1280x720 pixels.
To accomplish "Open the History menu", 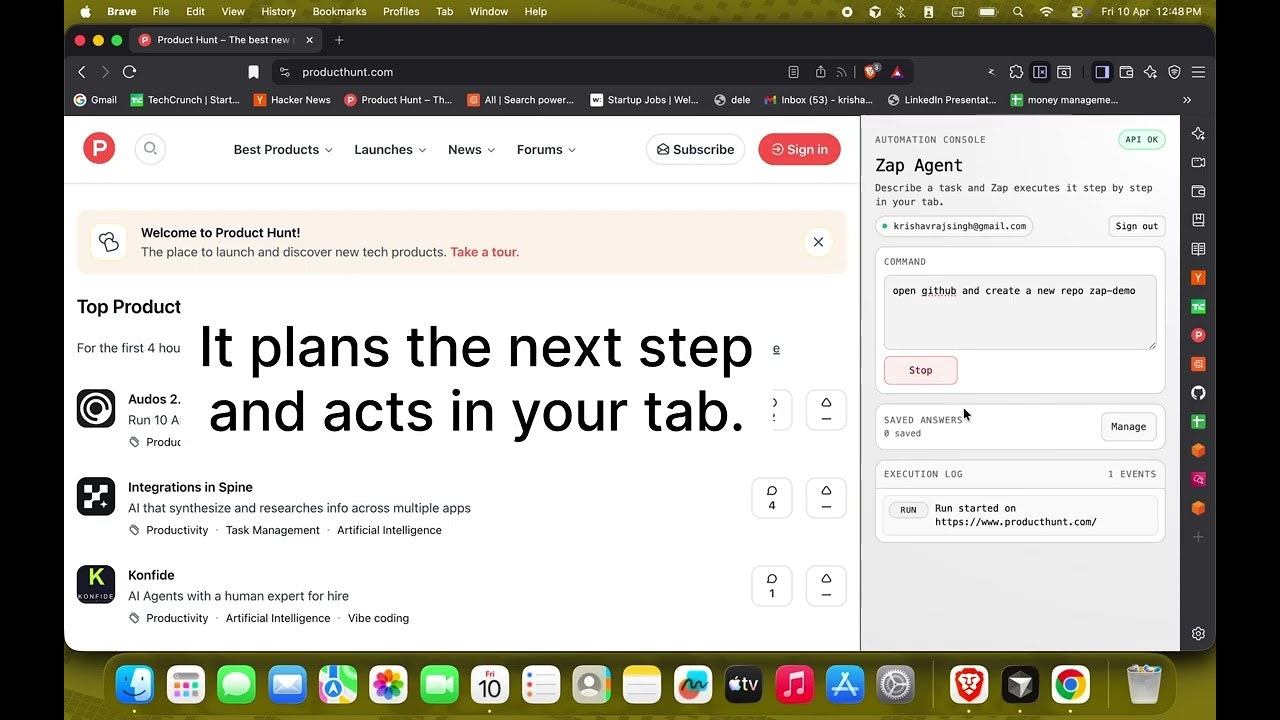I will tap(278, 11).
